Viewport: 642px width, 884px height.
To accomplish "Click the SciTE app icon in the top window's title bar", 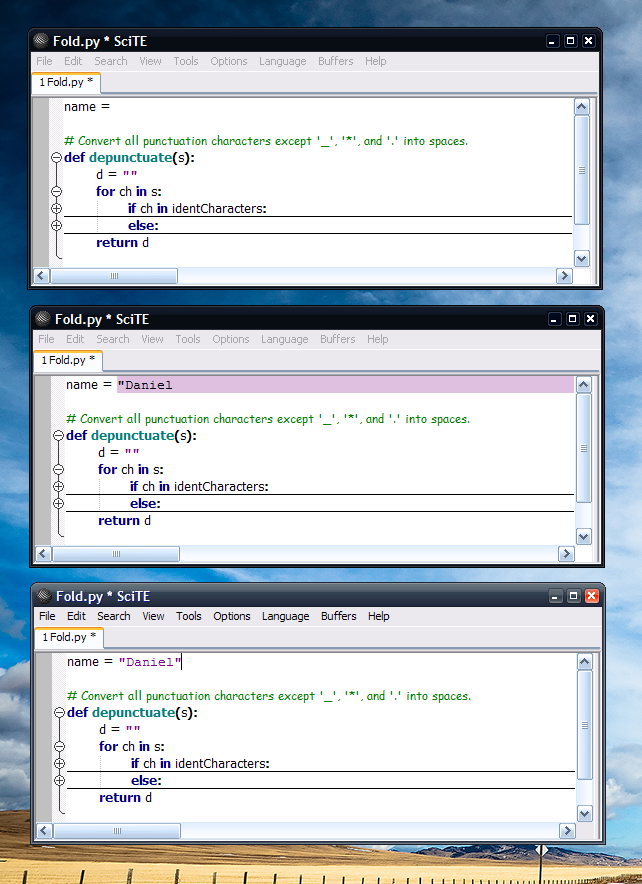I will point(41,41).
